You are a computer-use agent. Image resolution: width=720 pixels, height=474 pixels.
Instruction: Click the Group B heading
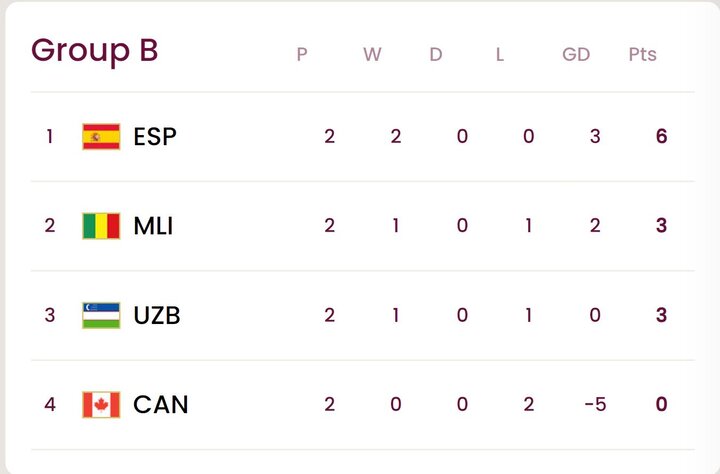pos(94,50)
